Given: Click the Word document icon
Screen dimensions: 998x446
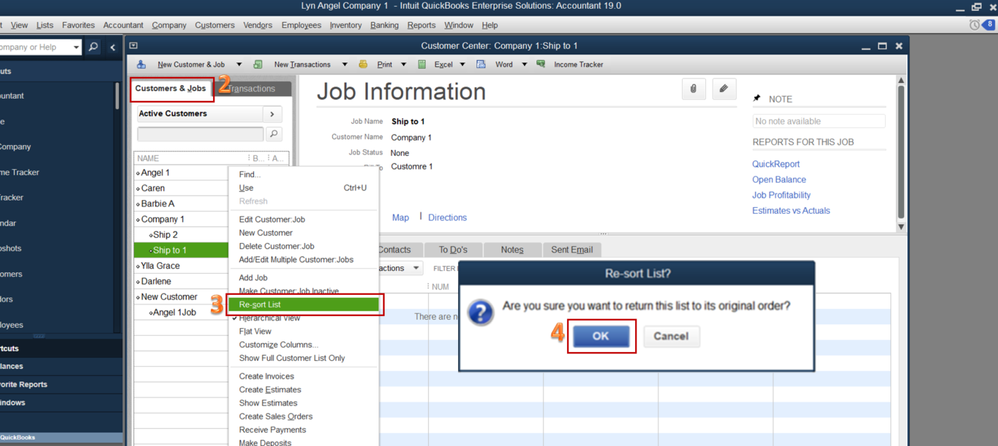Looking at the screenshot, I should 482,64.
